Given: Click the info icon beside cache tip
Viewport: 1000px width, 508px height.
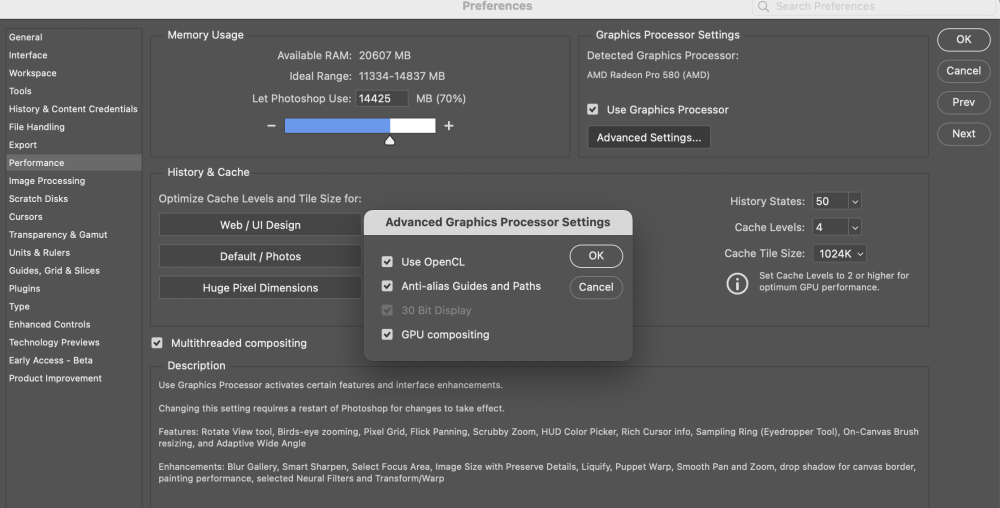Looking at the screenshot, I should [x=737, y=283].
